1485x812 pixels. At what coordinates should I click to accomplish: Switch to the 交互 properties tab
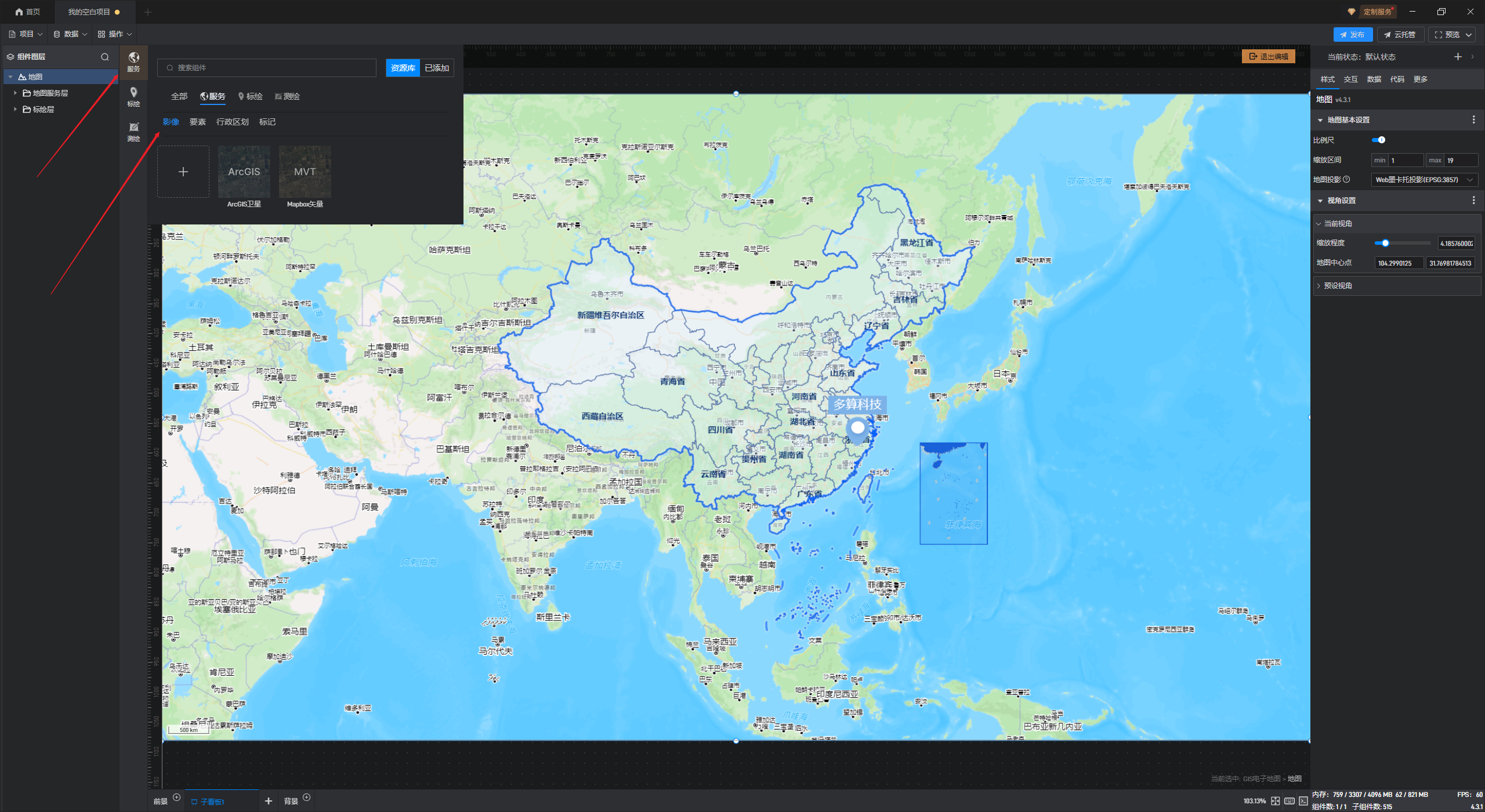click(x=1350, y=79)
